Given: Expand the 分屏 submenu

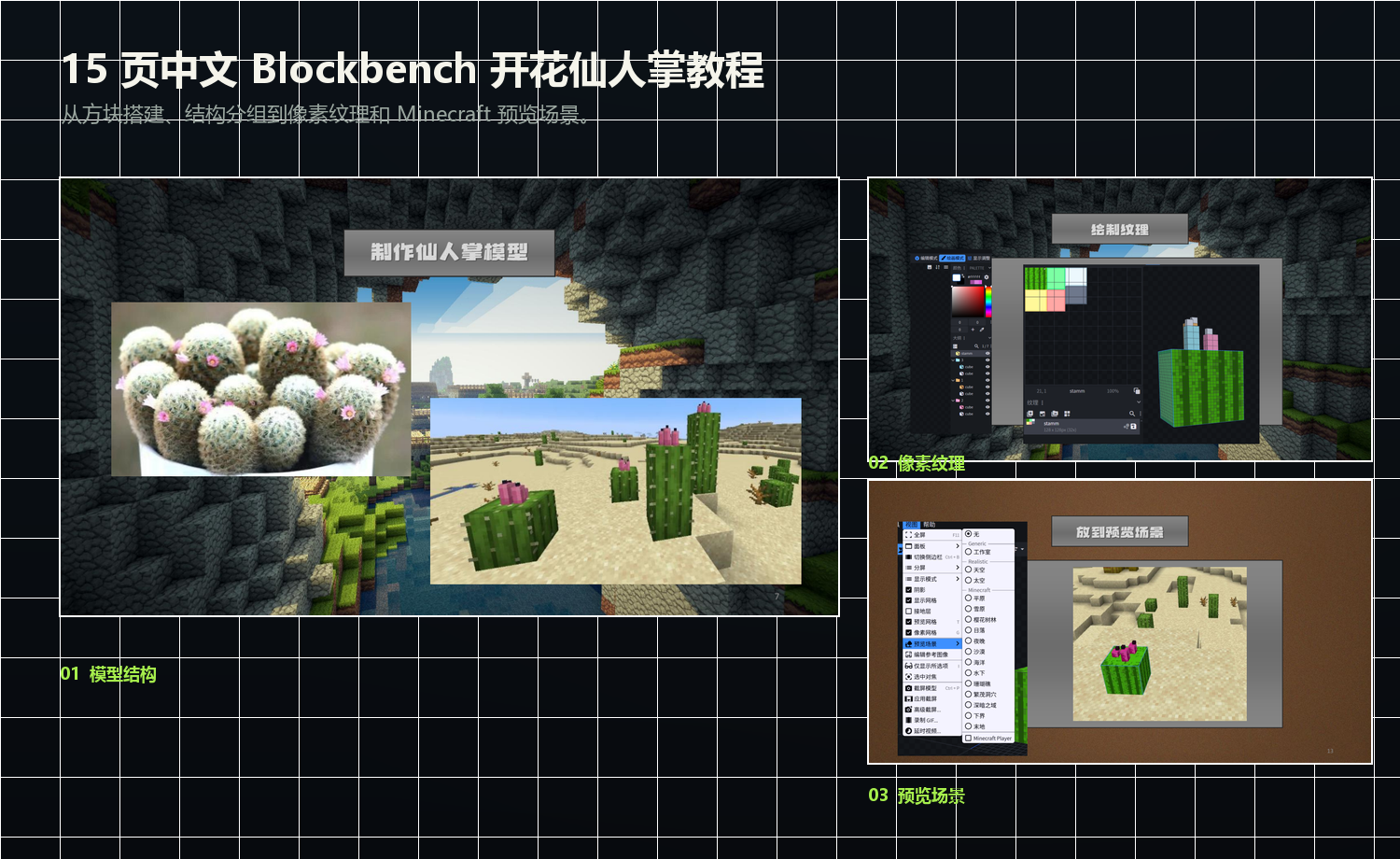Looking at the screenshot, I should click(931, 568).
